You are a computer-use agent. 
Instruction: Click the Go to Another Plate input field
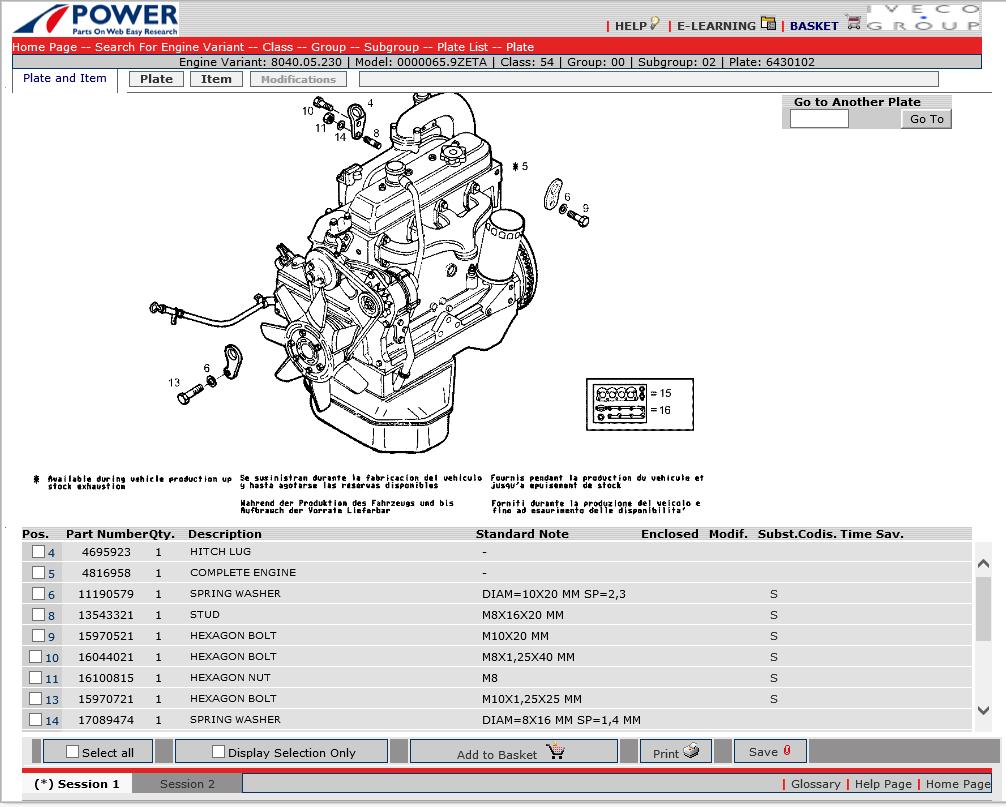click(819, 119)
